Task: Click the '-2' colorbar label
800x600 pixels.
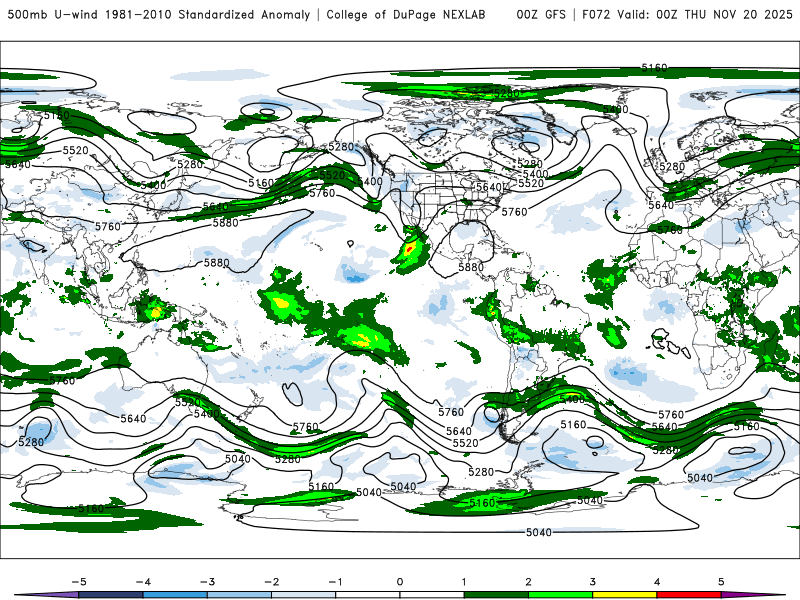Action: tap(272, 582)
